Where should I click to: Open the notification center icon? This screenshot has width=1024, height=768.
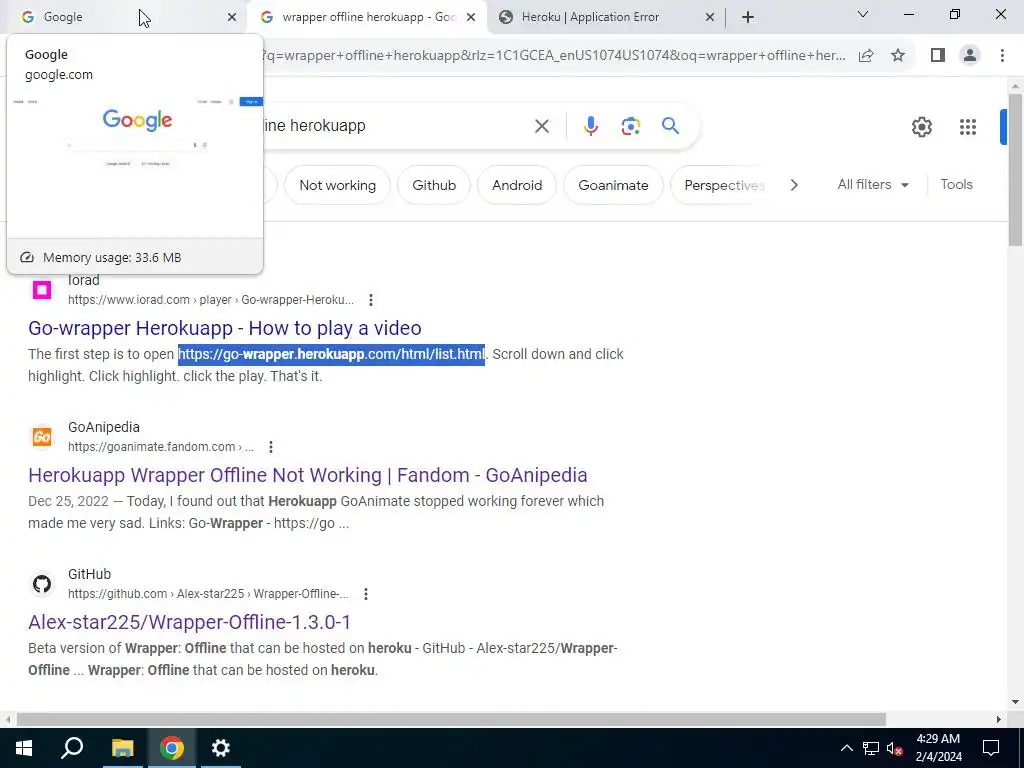(991, 748)
